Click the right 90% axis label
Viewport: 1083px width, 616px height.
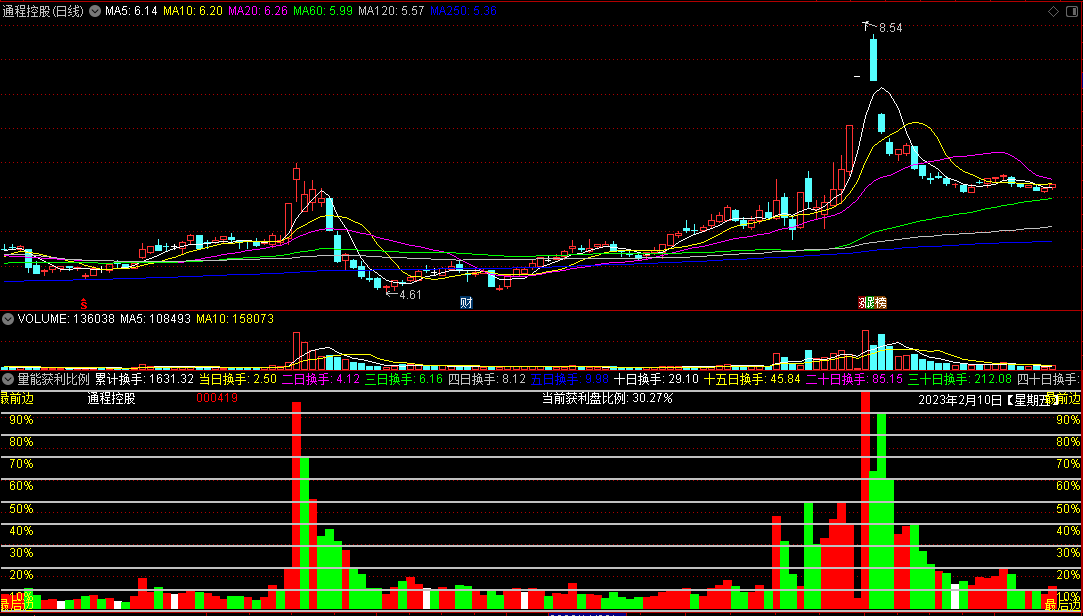pyautogui.click(x=1067, y=420)
